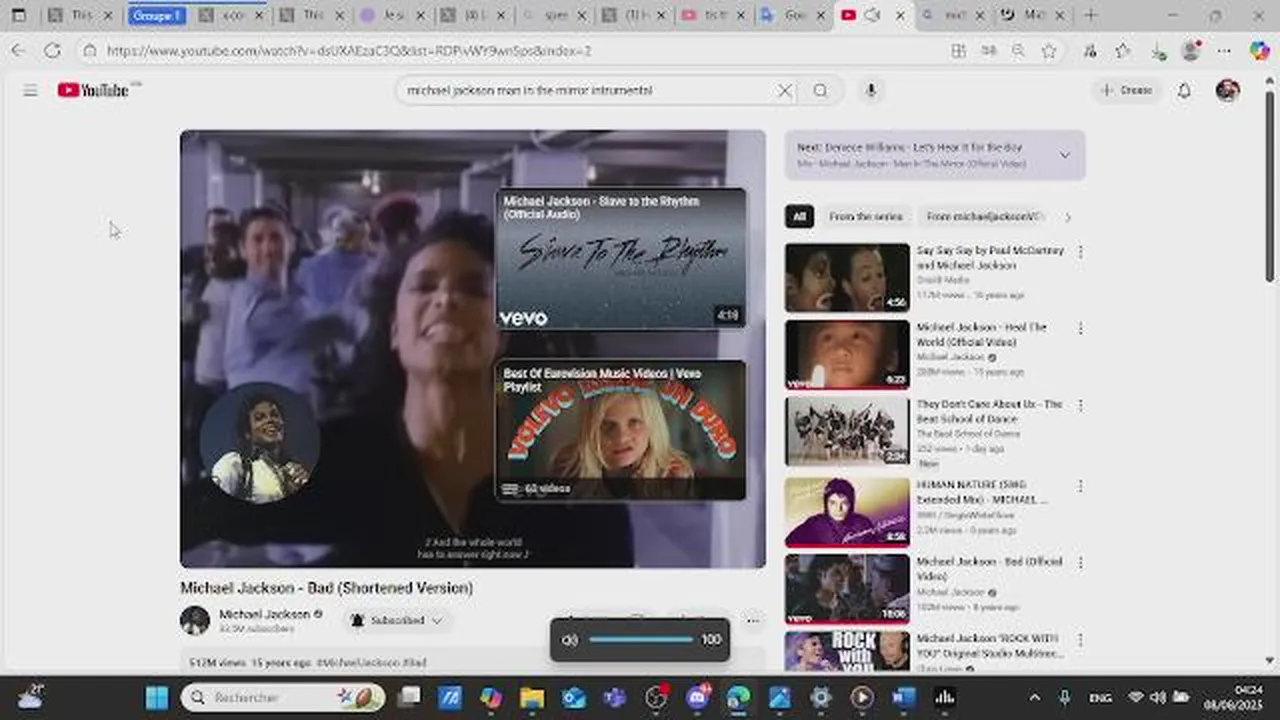Open Edge settings three-dot menu
The width and height of the screenshot is (1280, 720).
click(x=1224, y=50)
